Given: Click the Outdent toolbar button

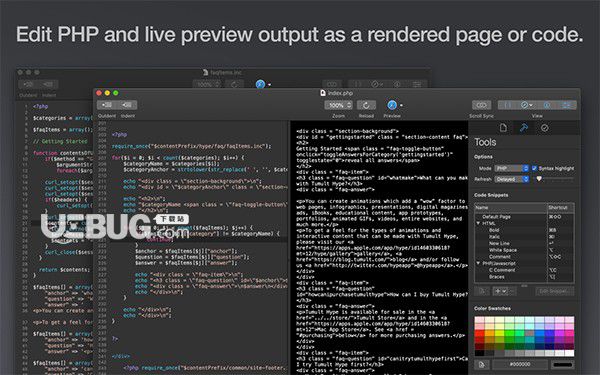Looking at the screenshot, I should coord(107,105).
